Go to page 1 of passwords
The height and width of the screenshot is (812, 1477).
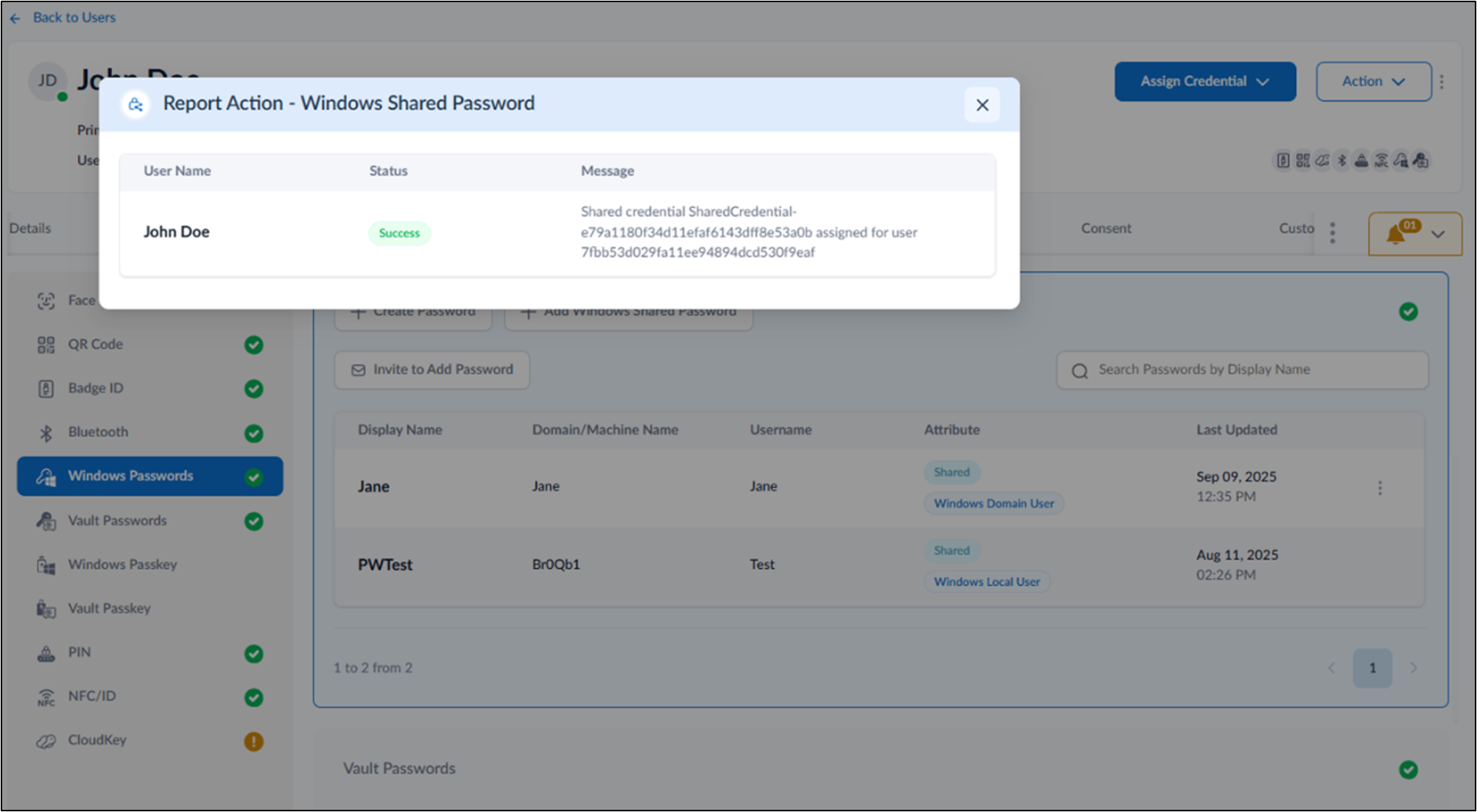pos(1372,668)
